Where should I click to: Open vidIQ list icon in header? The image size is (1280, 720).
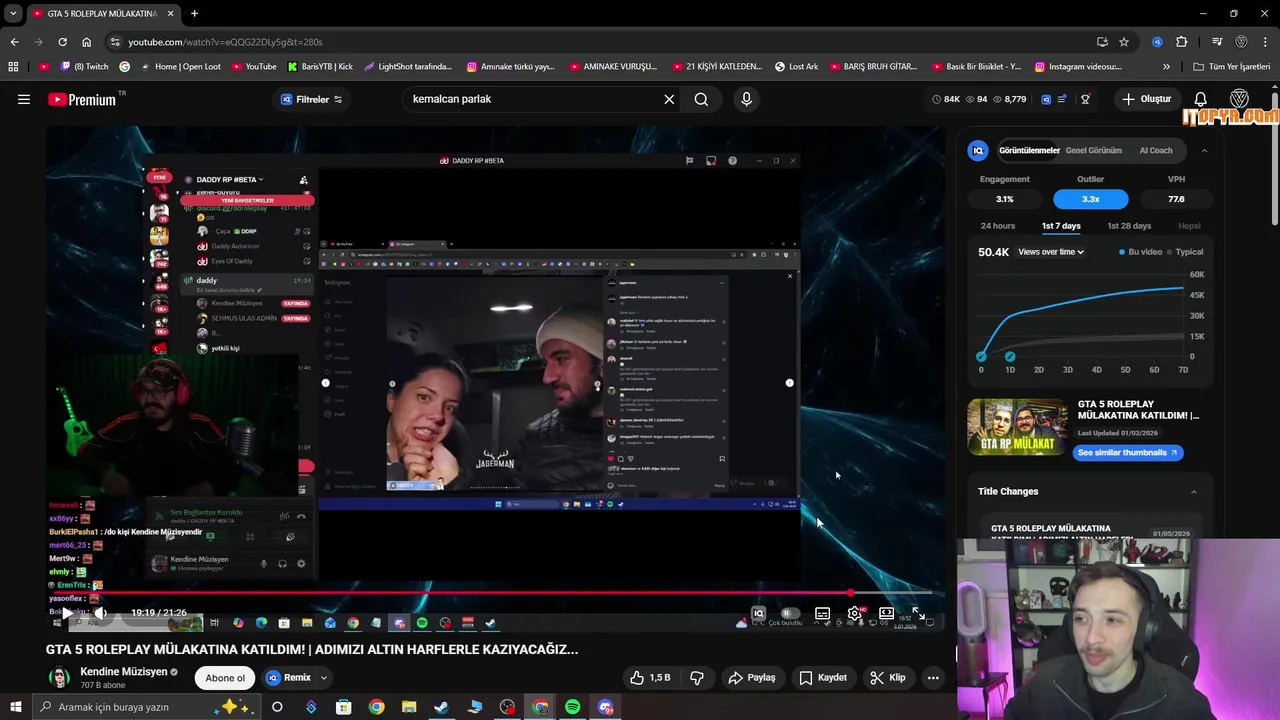coord(1062,99)
